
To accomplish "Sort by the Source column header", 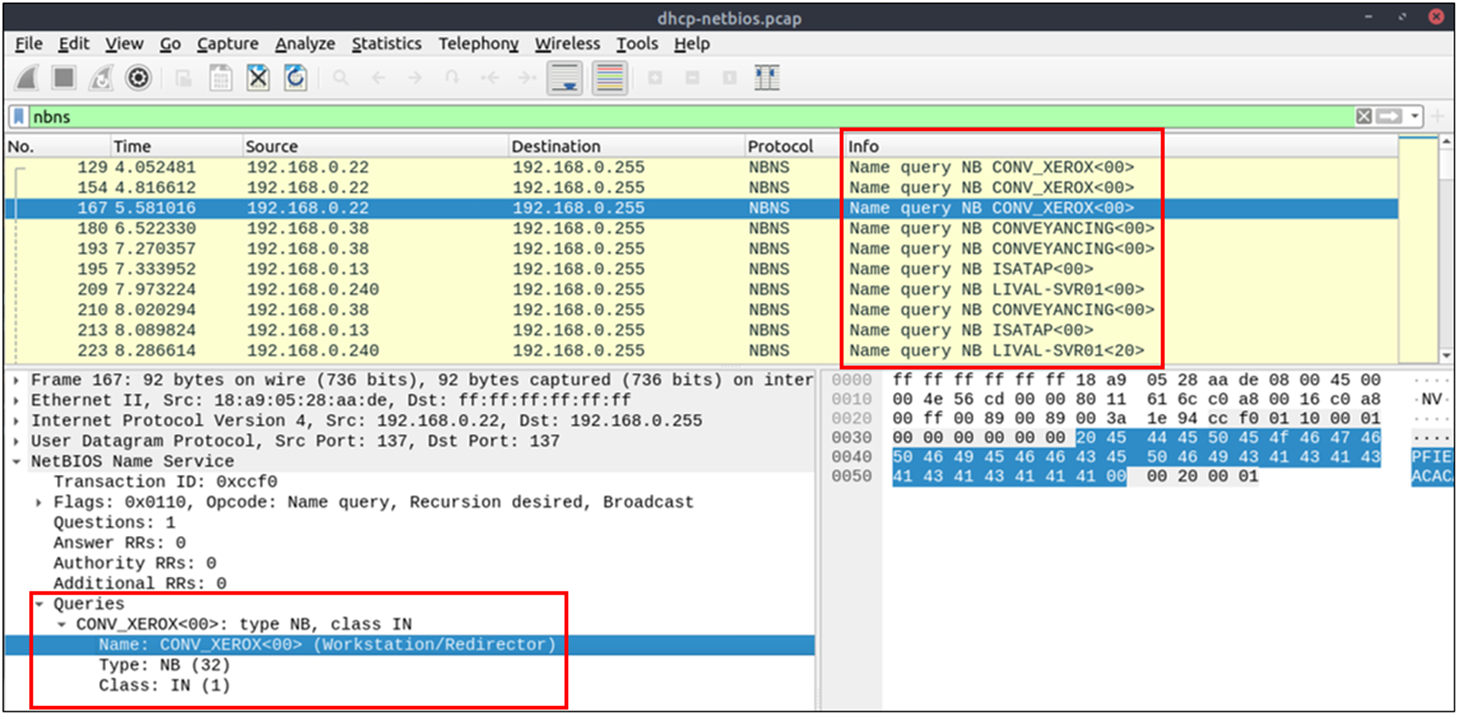I will pos(374,146).
